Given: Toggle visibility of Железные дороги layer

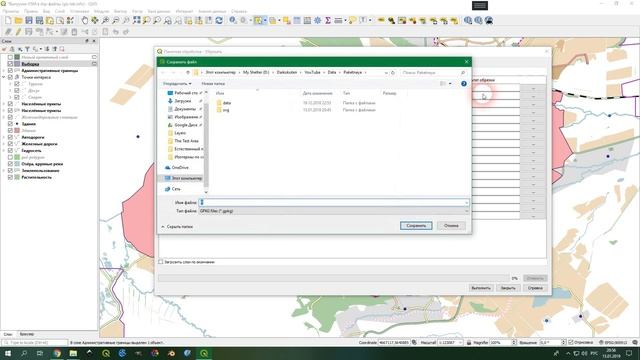Looking at the screenshot, I should [10, 144].
